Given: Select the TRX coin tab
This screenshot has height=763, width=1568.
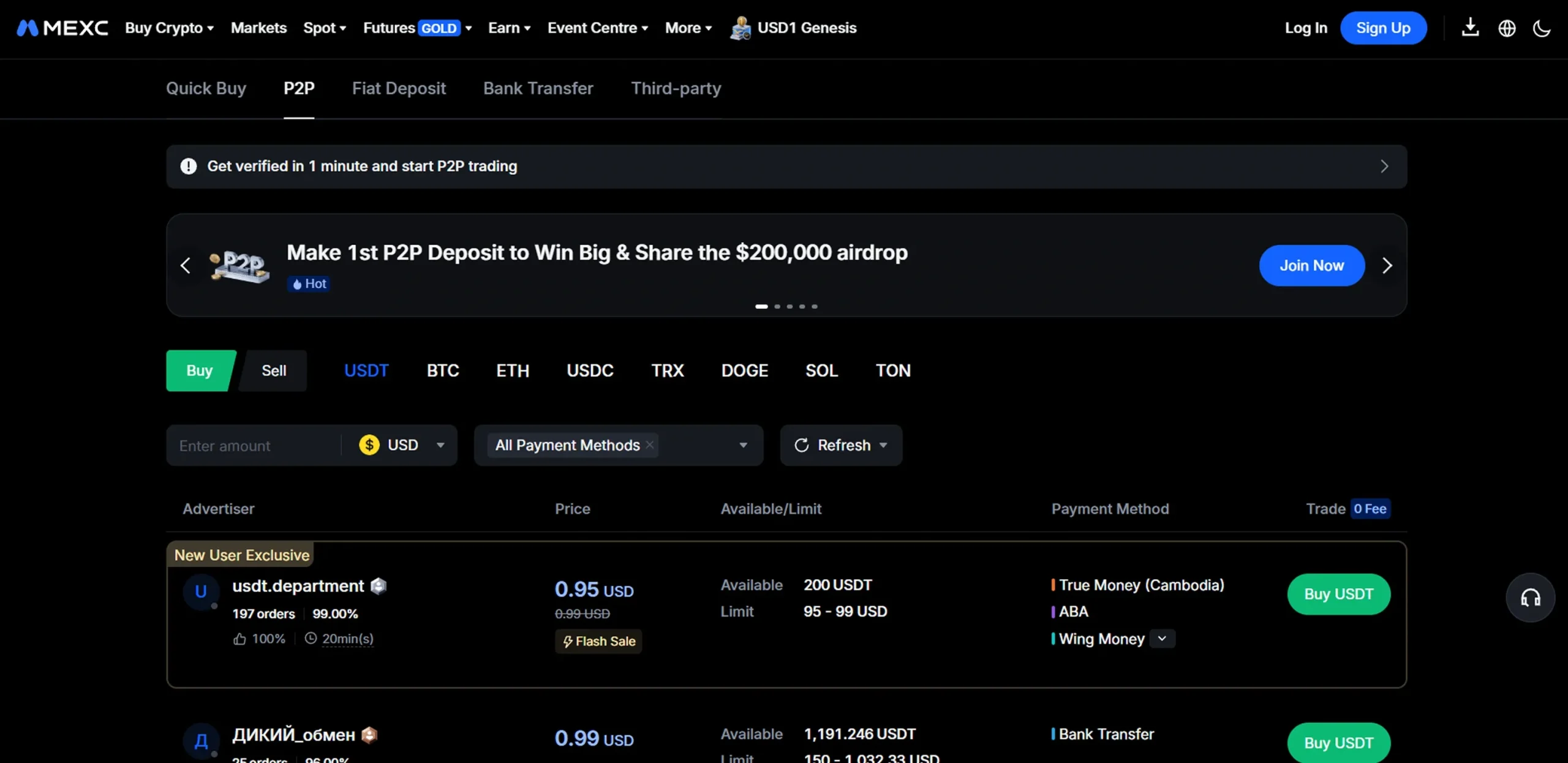Looking at the screenshot, I should [x=668, y=371].
